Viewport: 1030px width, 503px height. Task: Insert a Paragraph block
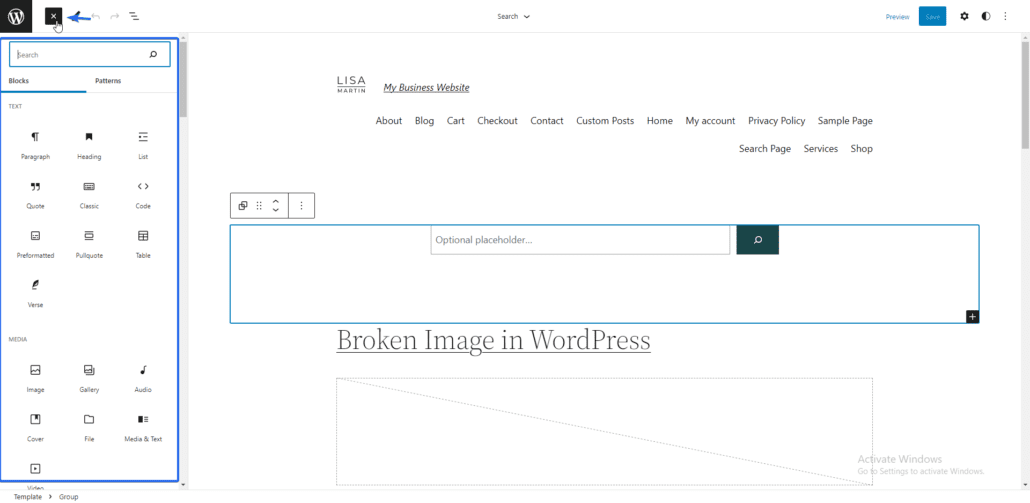(x=35, y=145)
